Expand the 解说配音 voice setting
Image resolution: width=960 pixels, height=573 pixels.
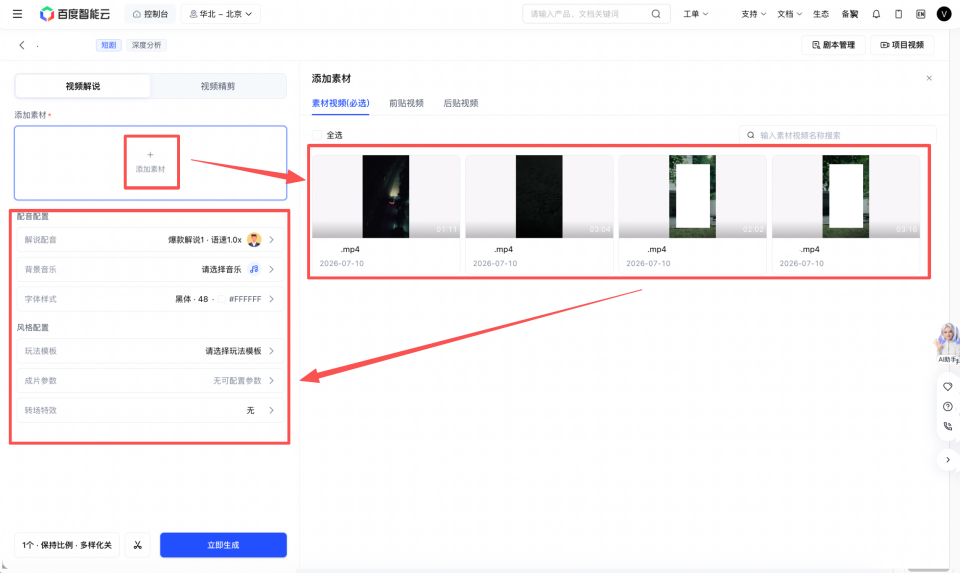(150, 240)
